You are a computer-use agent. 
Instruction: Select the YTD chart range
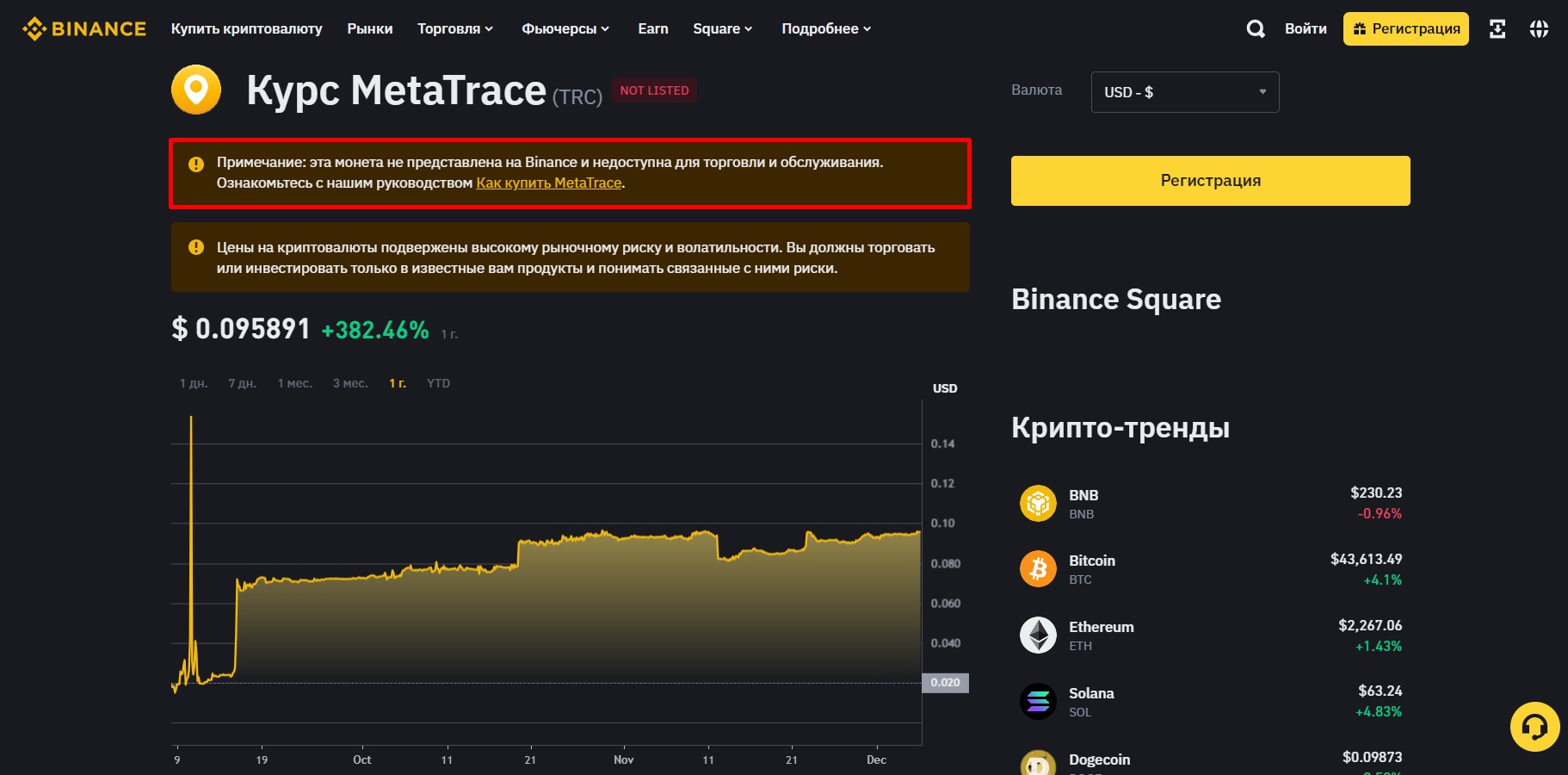tap(439, 383)
